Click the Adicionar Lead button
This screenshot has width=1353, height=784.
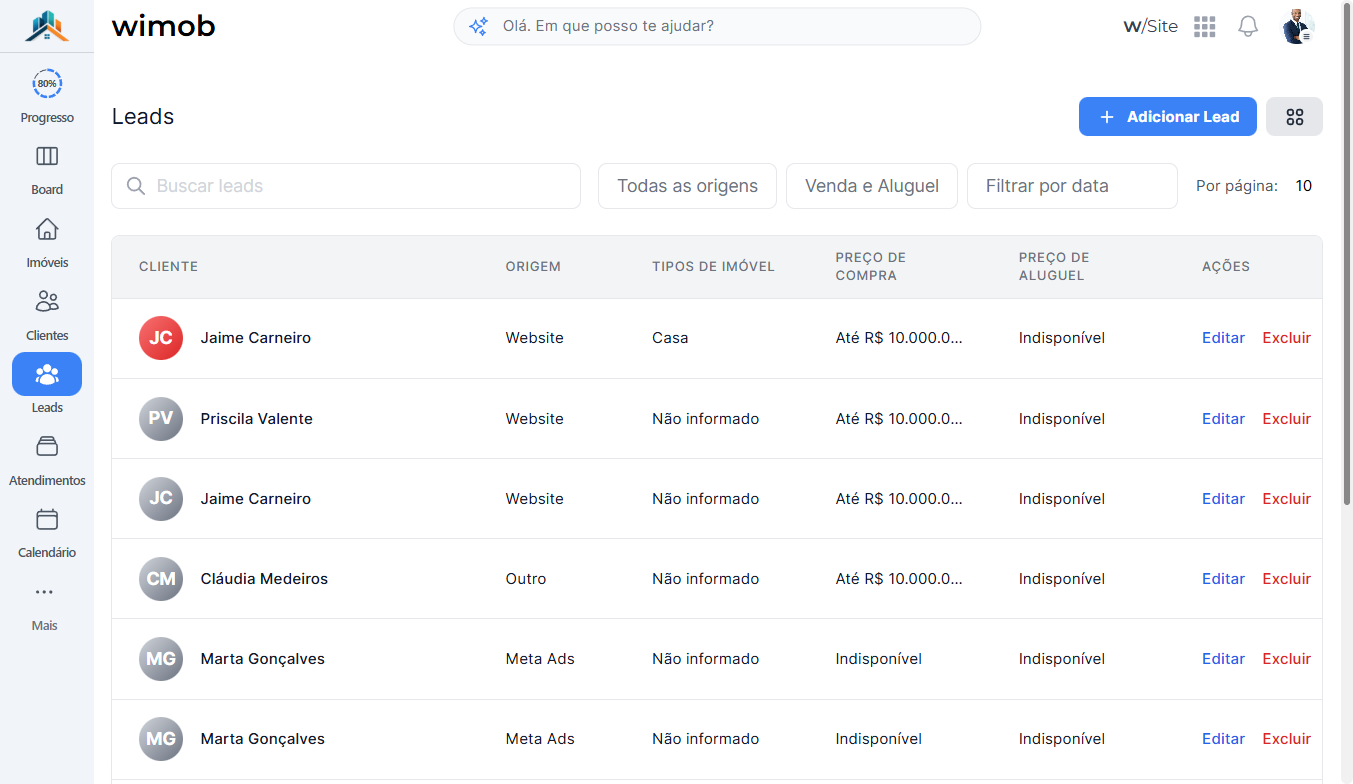pyautogui.click(x=1168, y=117)
